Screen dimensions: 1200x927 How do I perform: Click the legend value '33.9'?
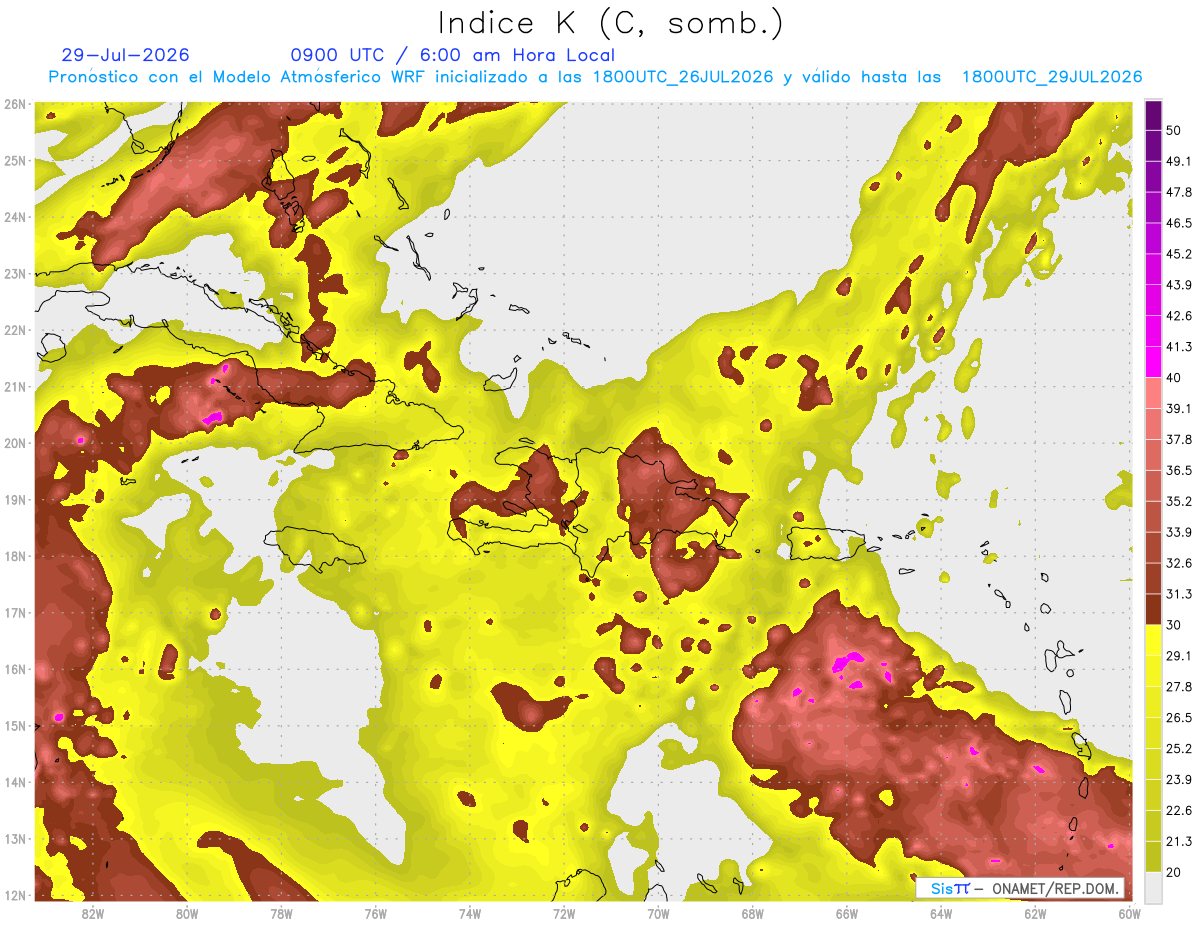(1178, 532)
